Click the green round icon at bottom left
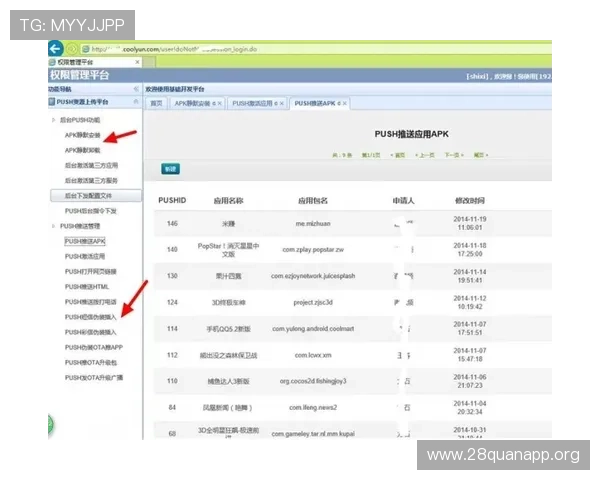This screenshot has height=480, width=600. pos(51,425)
